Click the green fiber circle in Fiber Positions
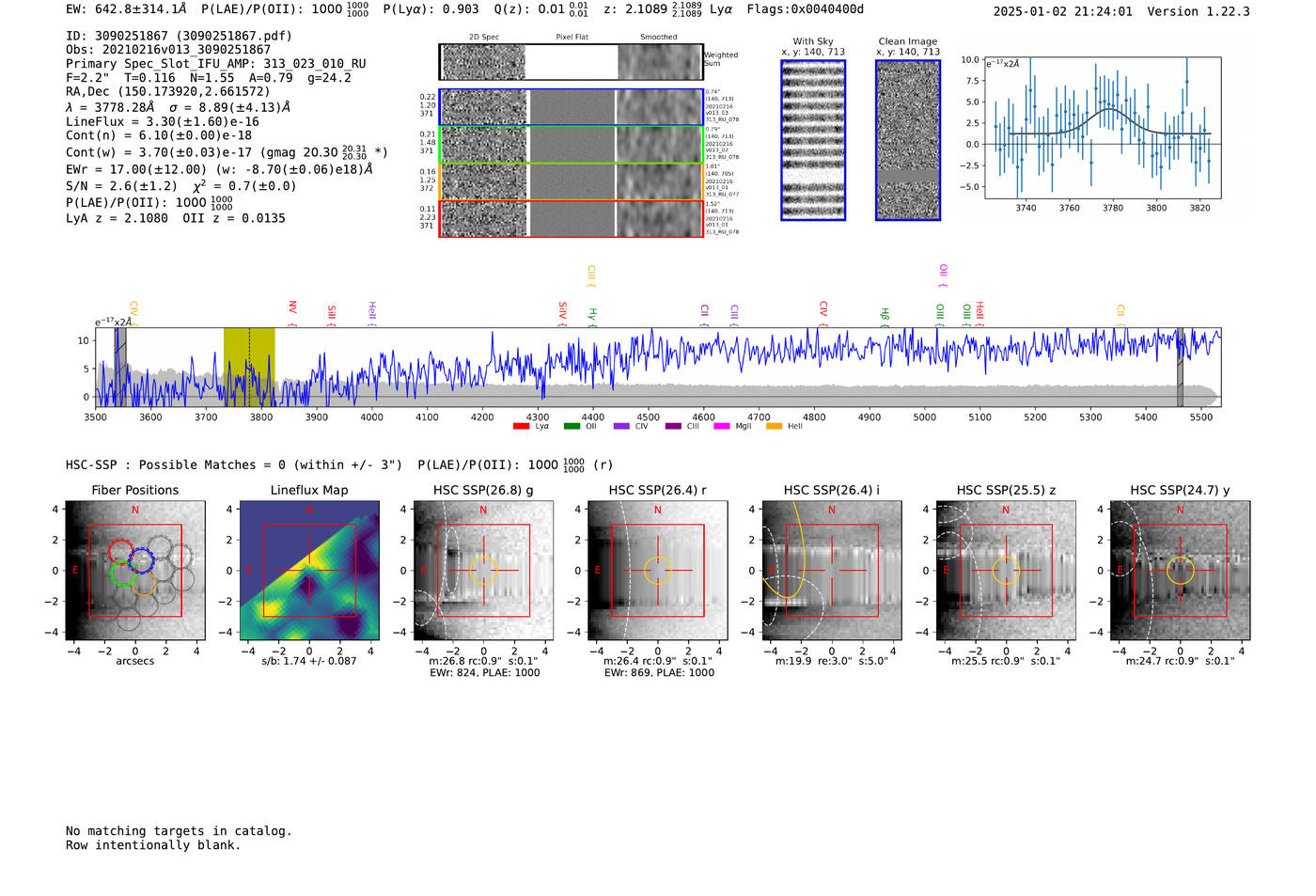This screenshot has width=1316, height=896. [x=123, y=574]
